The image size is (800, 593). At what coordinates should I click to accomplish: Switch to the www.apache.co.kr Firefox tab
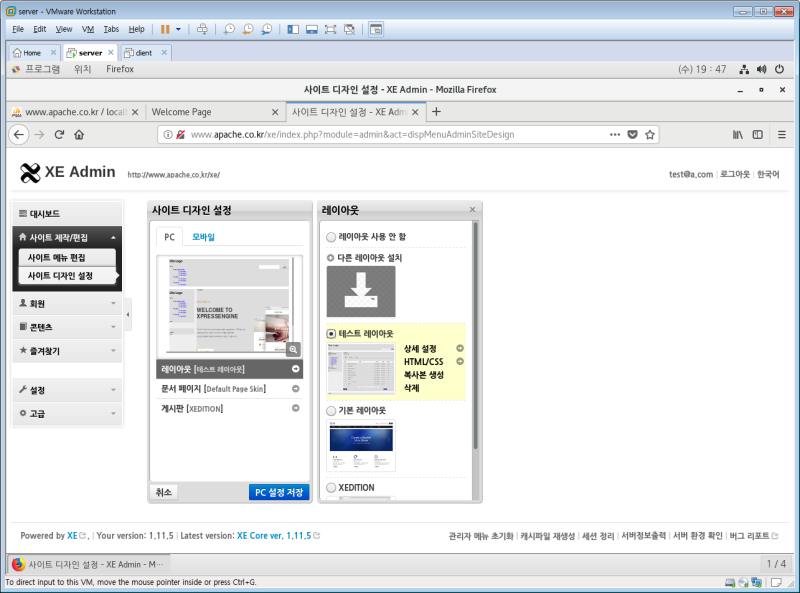coord(75,112)
